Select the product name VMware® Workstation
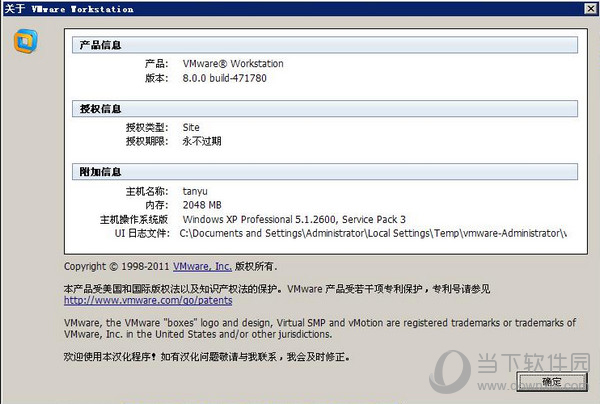The height and width of the screenshot is (404, 600). click(x=233, y=64)
